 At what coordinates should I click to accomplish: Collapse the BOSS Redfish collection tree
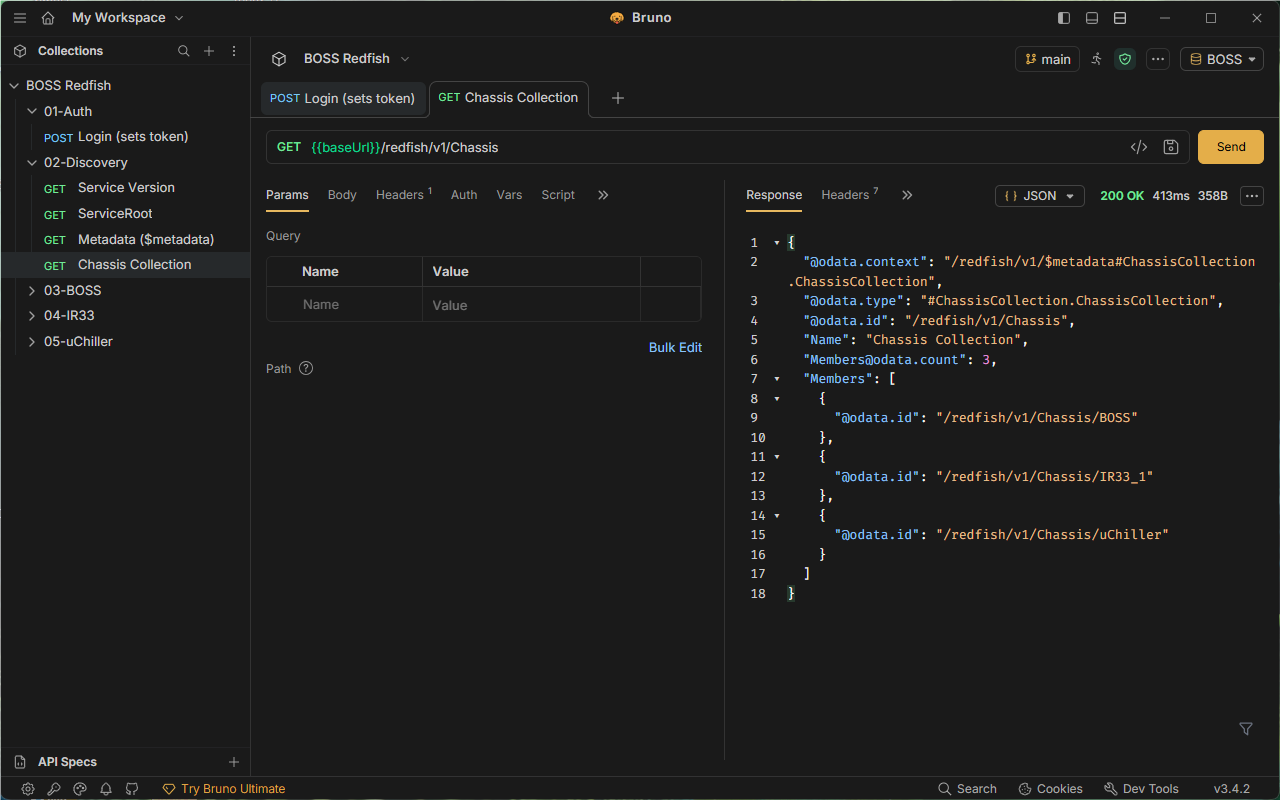click(14, 86)
